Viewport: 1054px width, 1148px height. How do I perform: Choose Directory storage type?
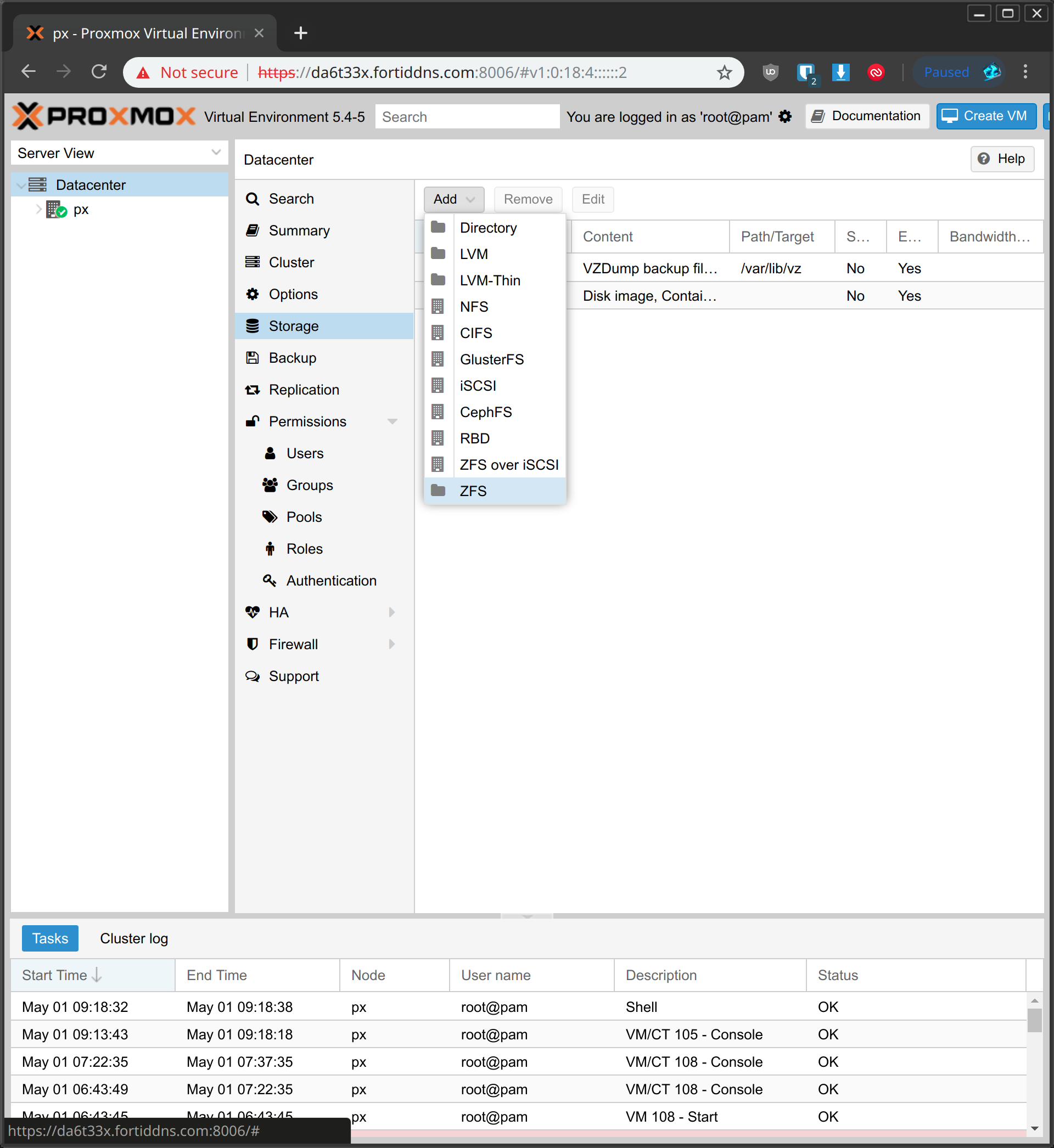point(495,228)
